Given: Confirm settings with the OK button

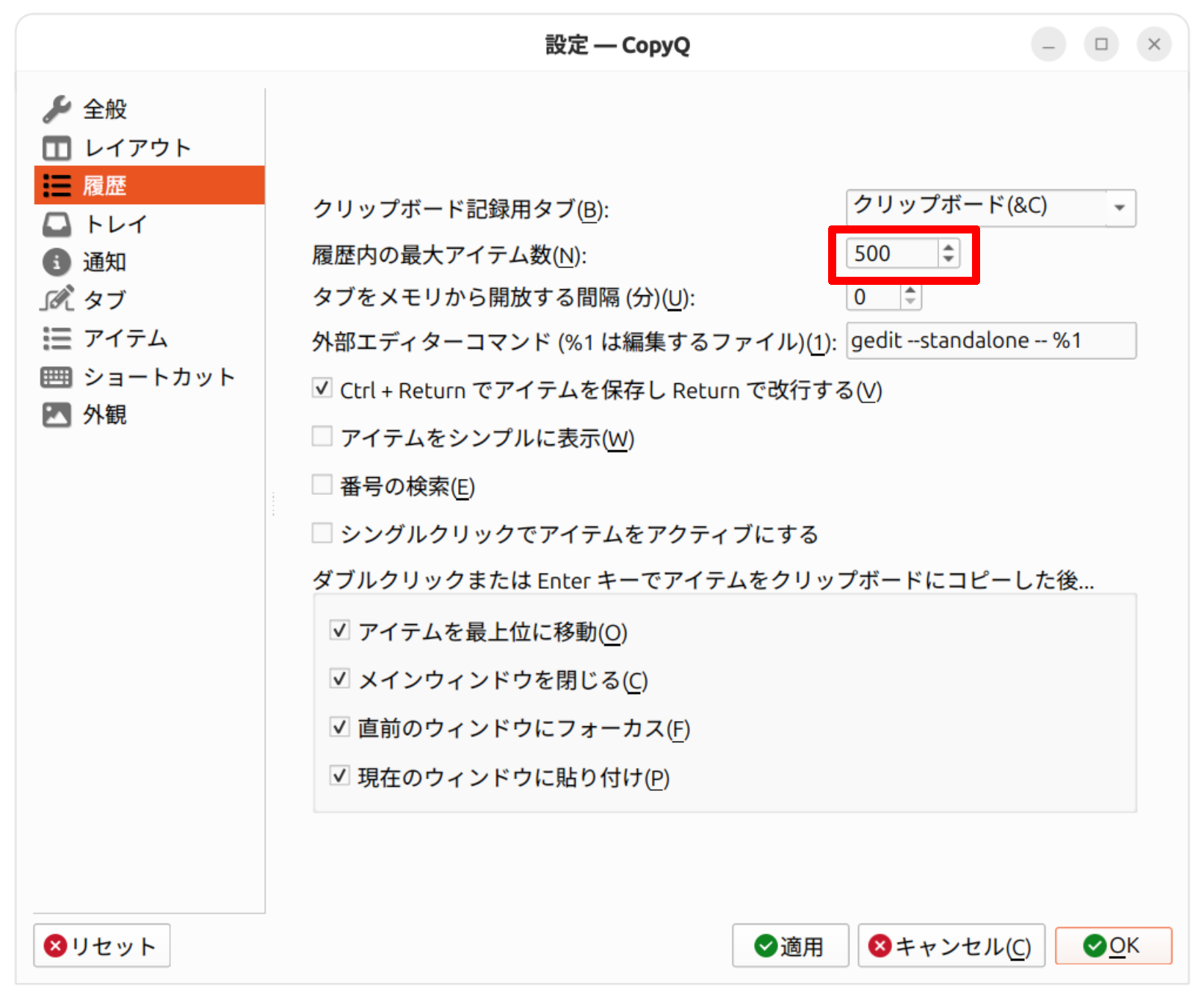Looking at the screenshot, I should pos(1114,946).
